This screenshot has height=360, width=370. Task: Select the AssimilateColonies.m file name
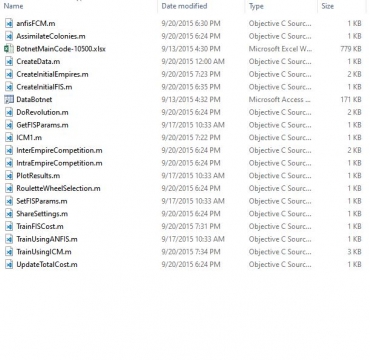[51, 36]
